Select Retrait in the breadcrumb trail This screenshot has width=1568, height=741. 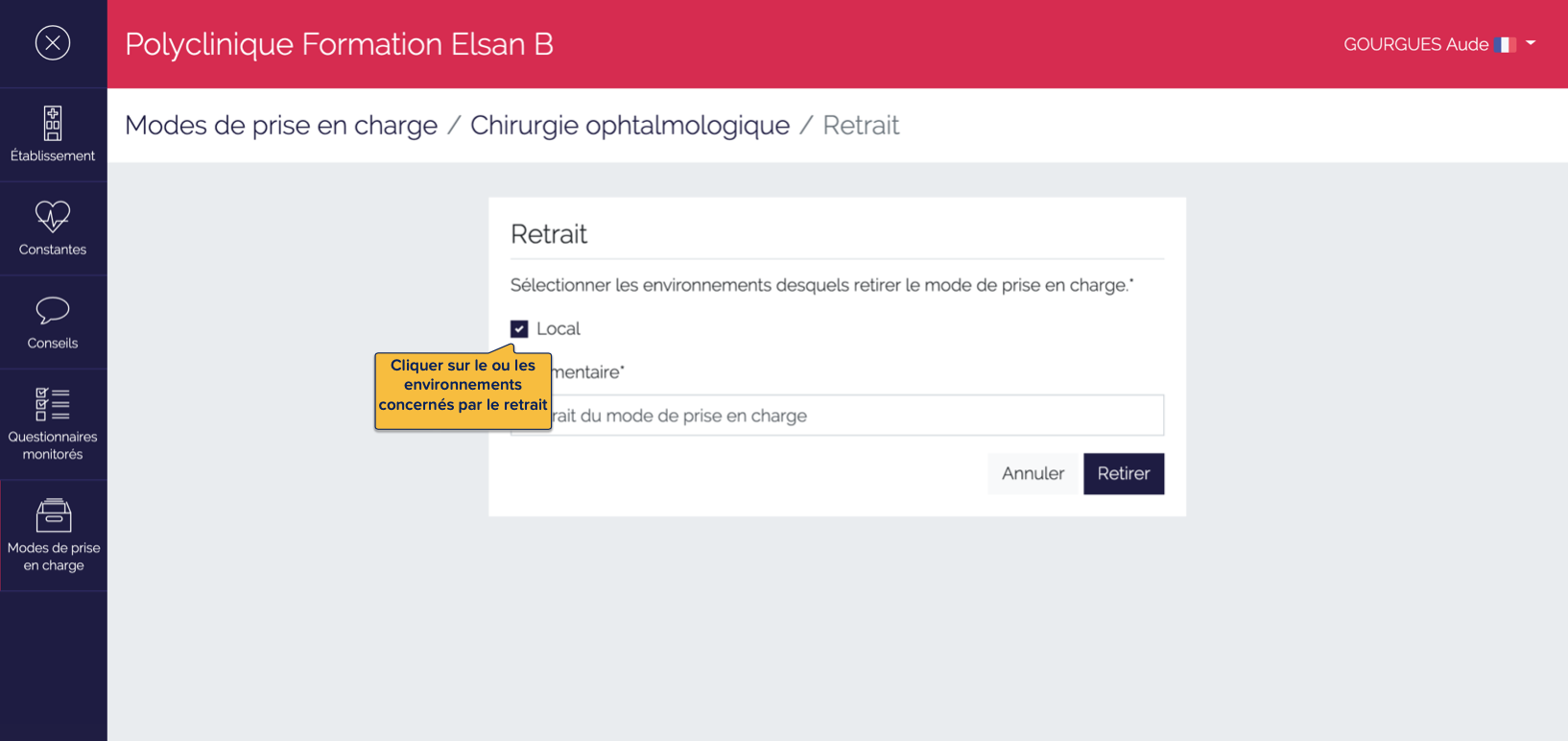coord(860,125)
